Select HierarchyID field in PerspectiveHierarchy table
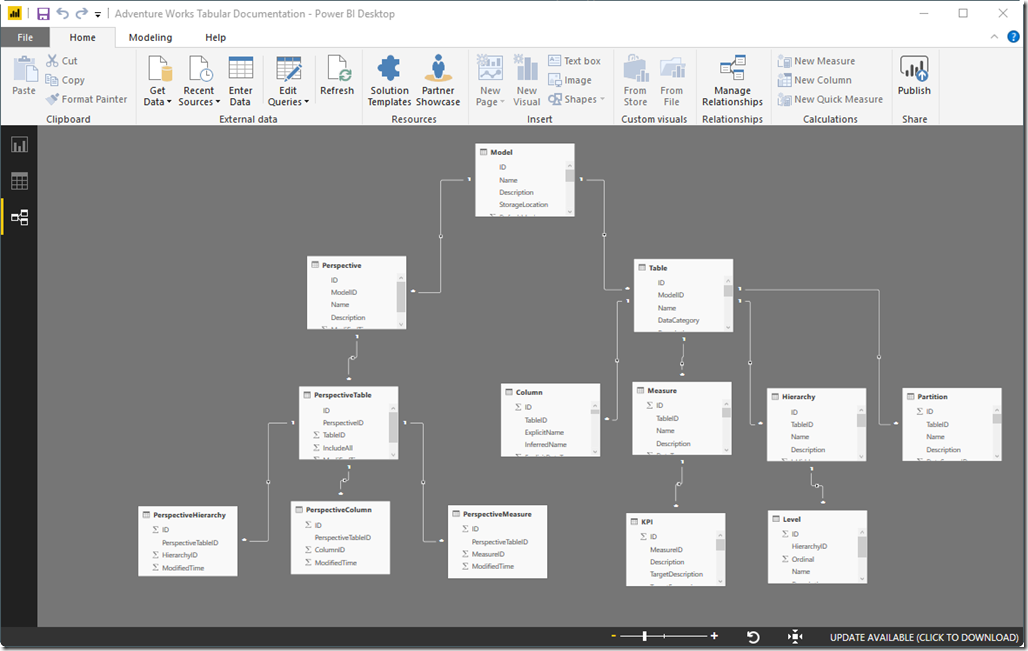Viewport: 1028px width, 651px height. pyautogui.click(x=180, y=555)
